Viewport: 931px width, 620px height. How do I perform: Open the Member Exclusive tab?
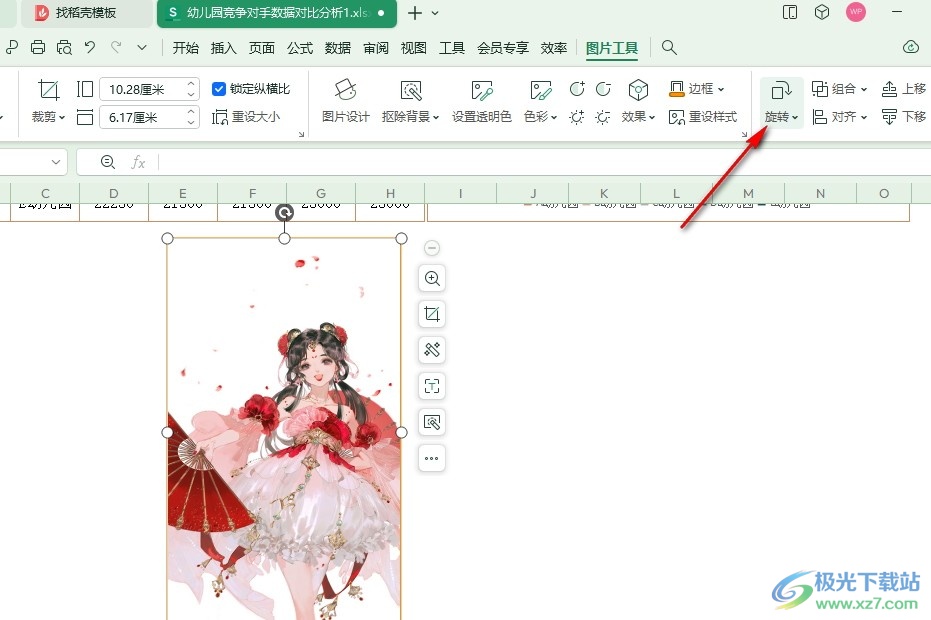coord(503,48)
